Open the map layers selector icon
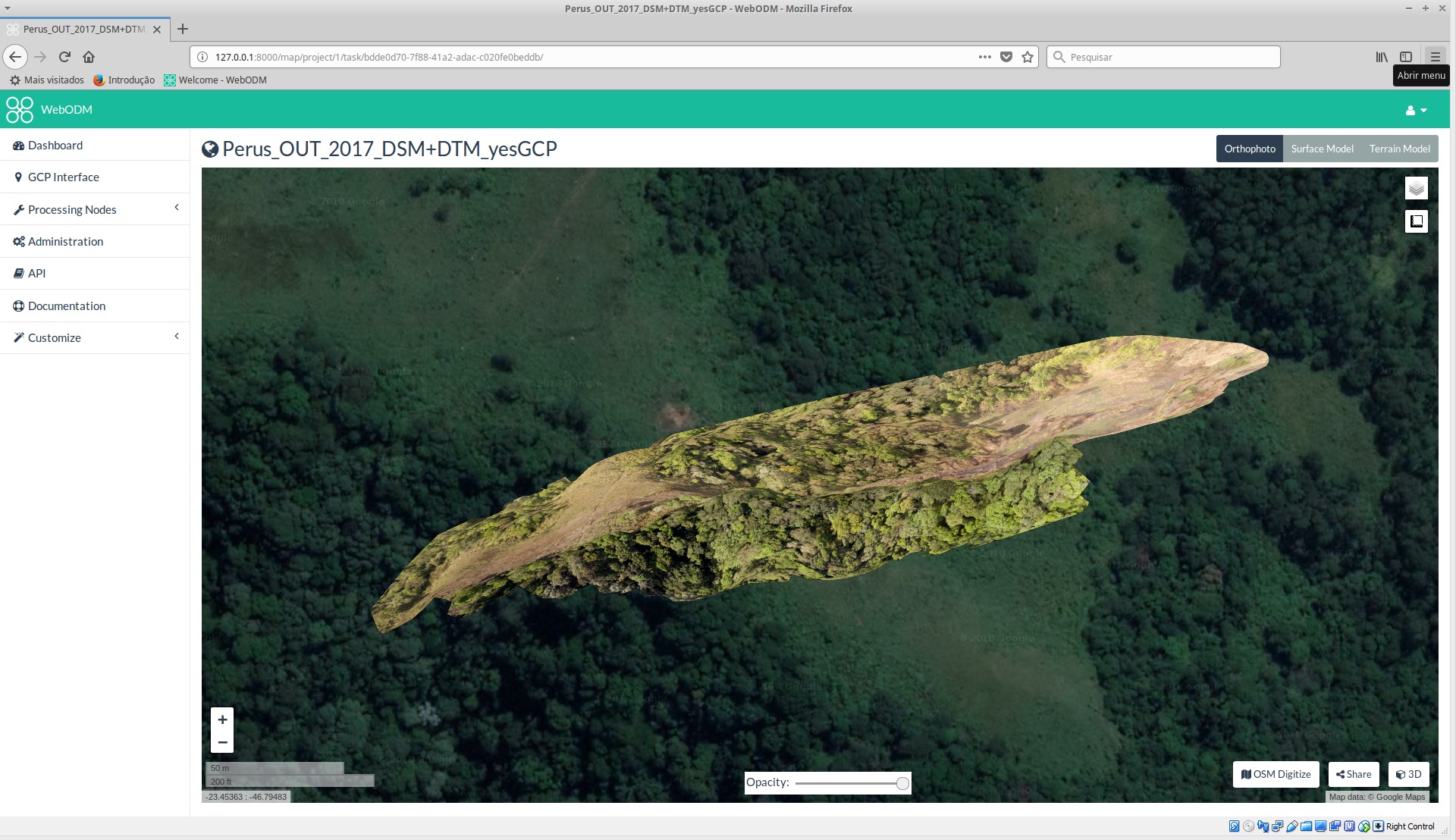The image size is (1456, 840). click(x=1415, y=187)
